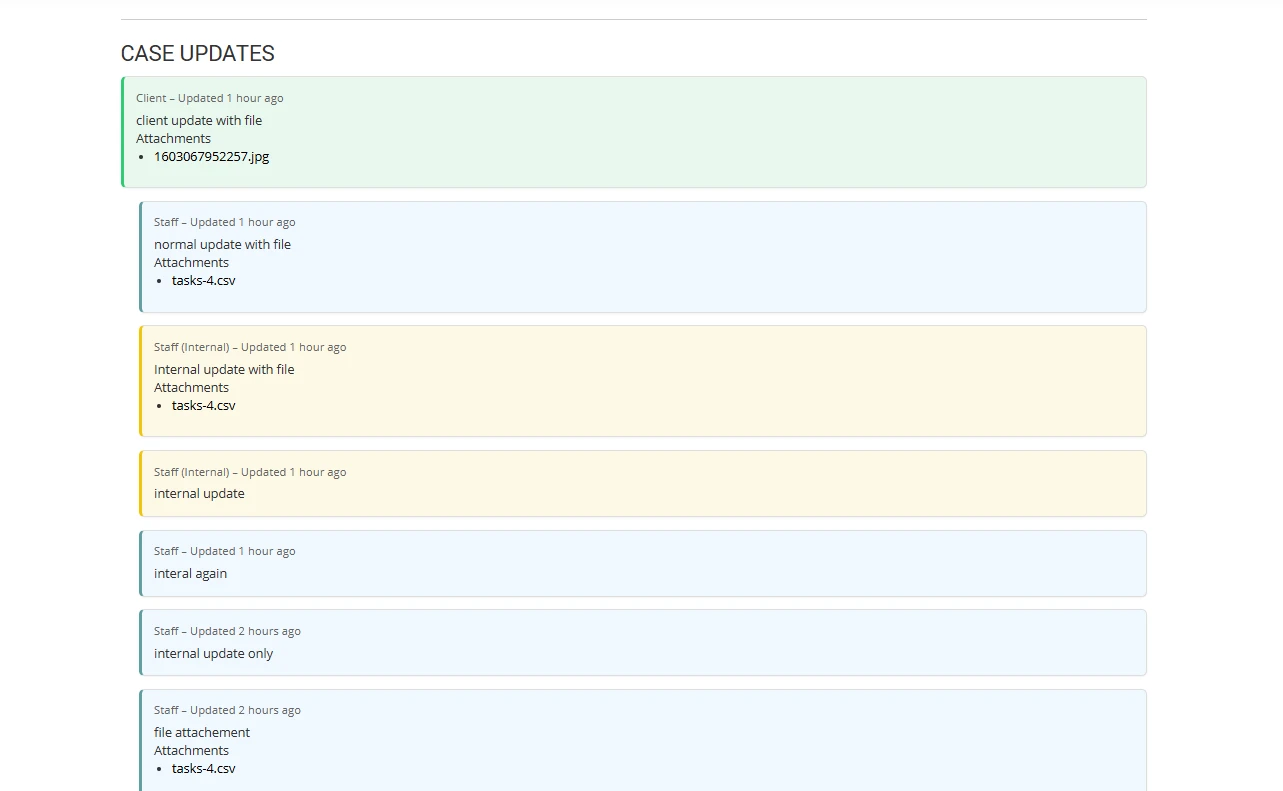Image resolution: width=1283 pixels, height=791 pixels.
Task: Open the 1603067952257.jpg attachment link
Action: pos(211,157)
